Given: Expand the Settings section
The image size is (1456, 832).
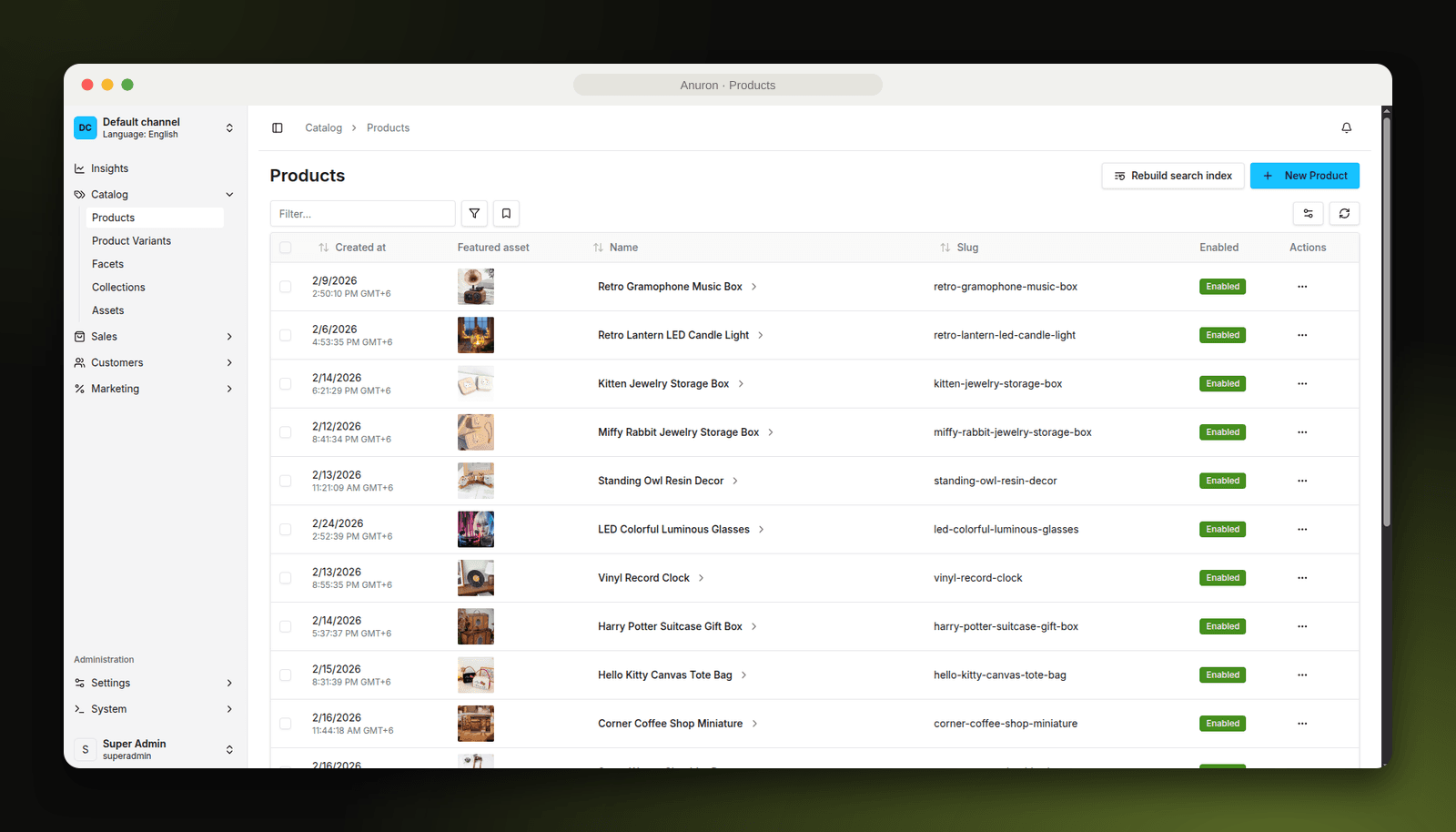Looking at the screenshot, I should [x=154, y=684].
